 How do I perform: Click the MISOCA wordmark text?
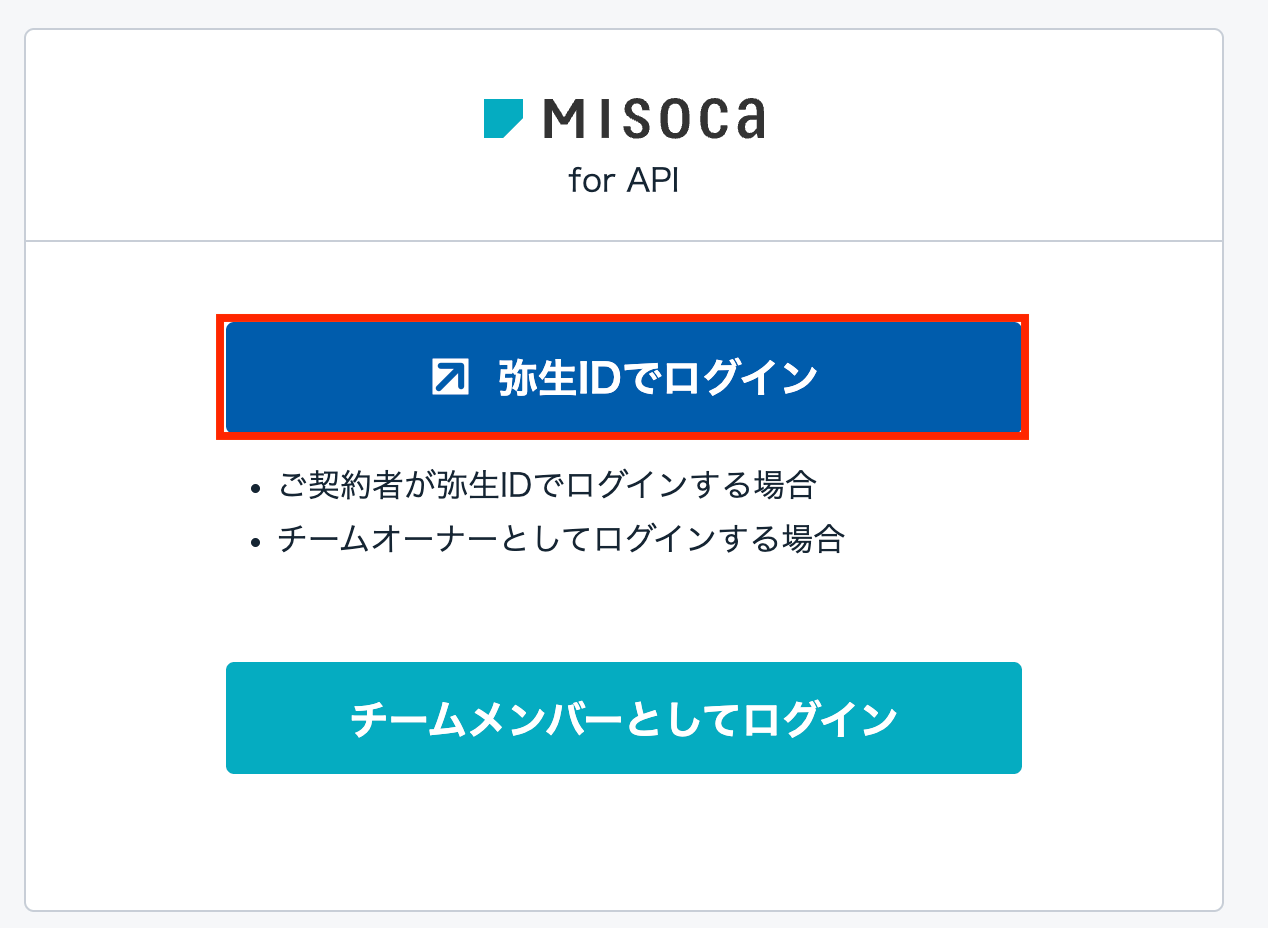click(x=654, y=119)
